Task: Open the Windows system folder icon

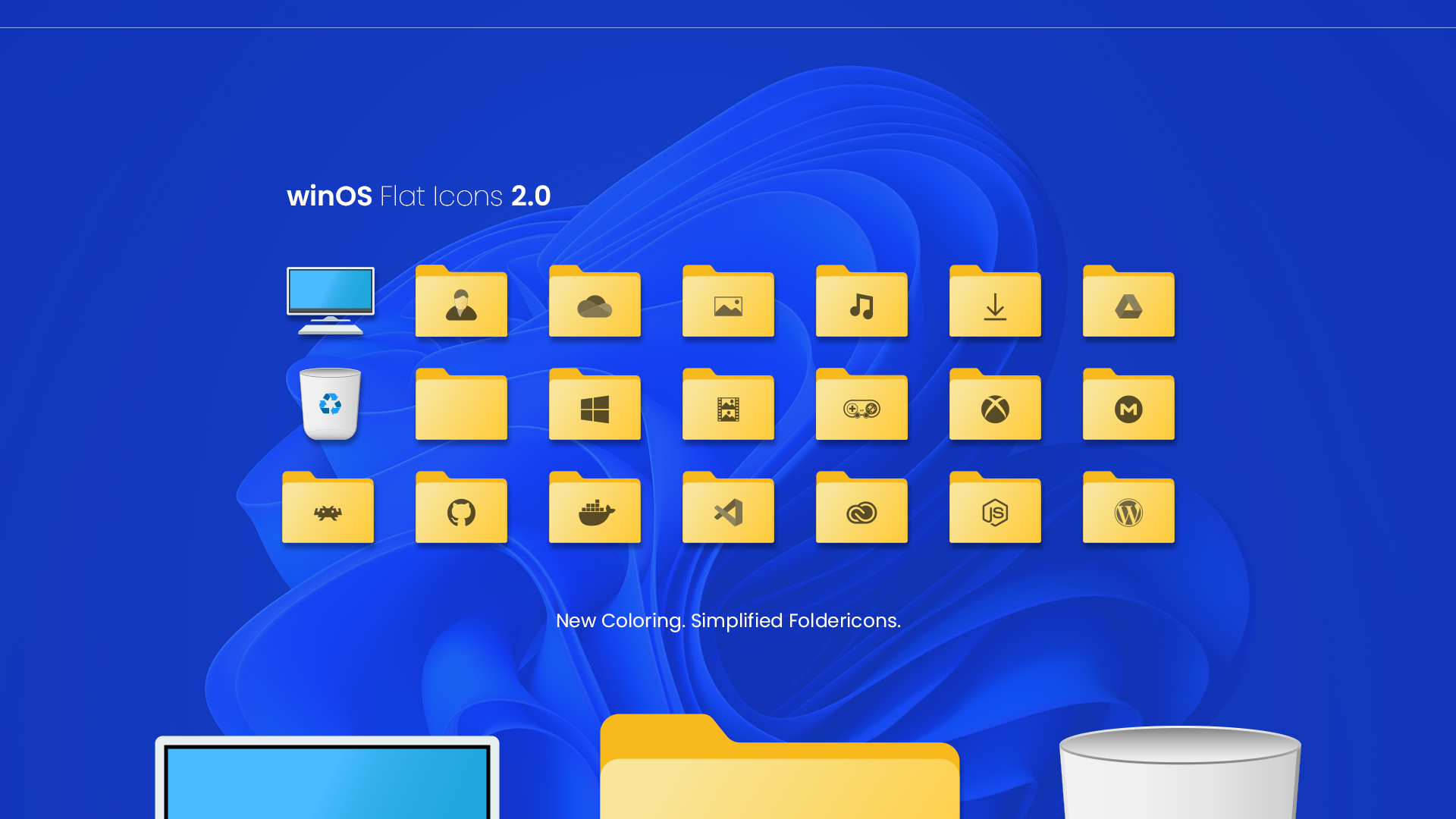Action: coord(595,406)
